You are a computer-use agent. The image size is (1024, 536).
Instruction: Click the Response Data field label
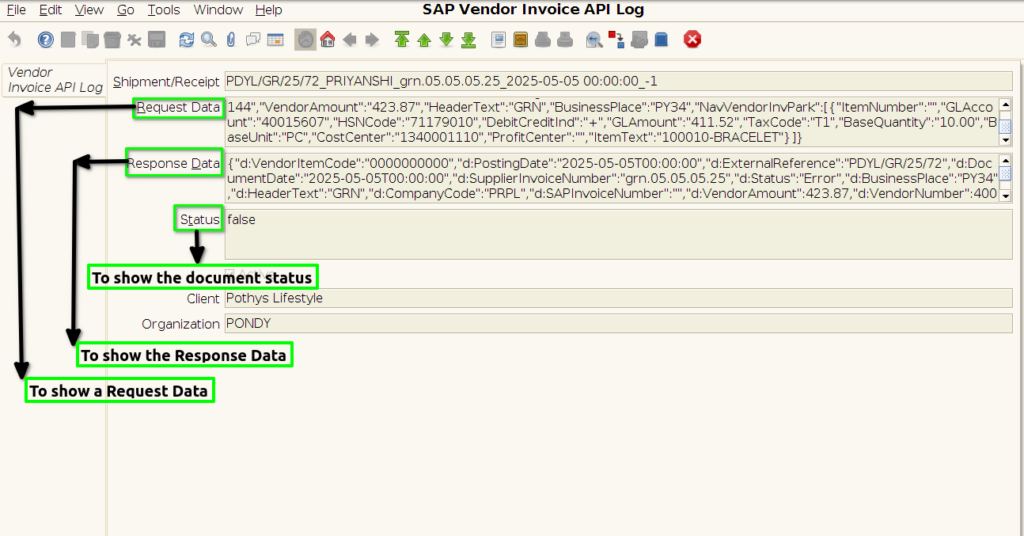(x=174, y=163)
